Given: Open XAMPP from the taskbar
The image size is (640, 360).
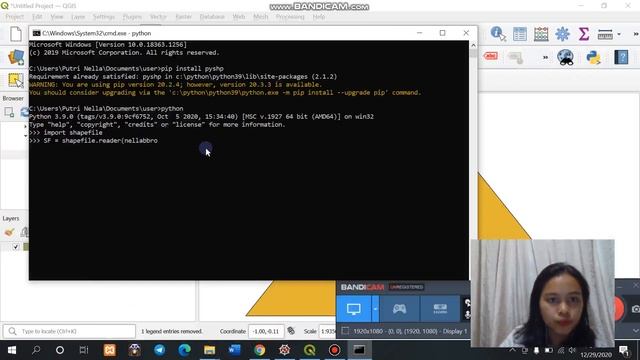Looking at the screenshot, I should [110, 350].
